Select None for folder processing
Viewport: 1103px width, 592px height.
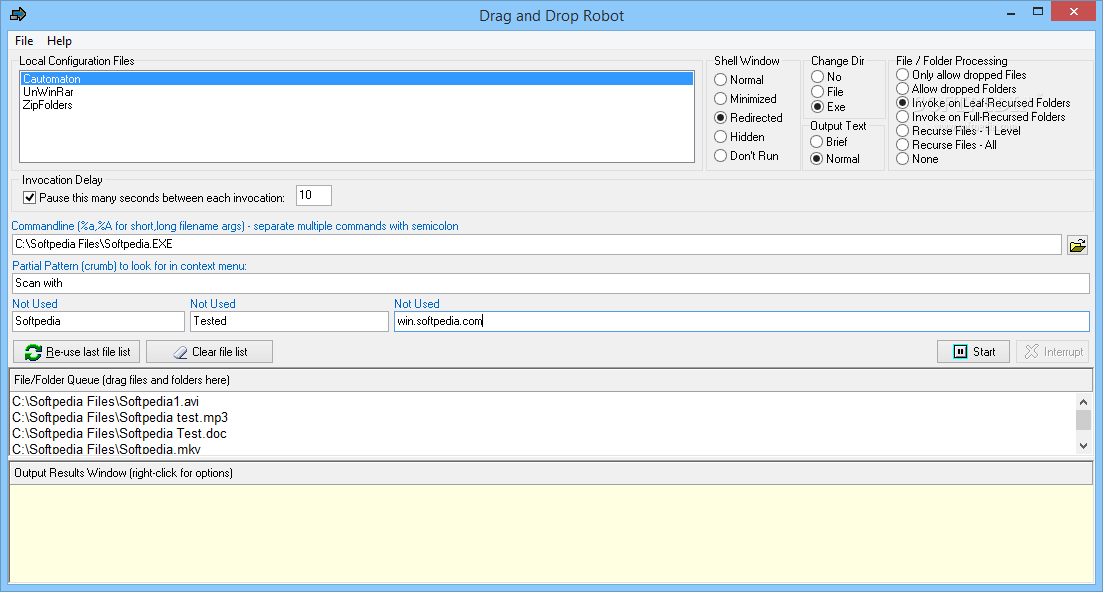918,159
